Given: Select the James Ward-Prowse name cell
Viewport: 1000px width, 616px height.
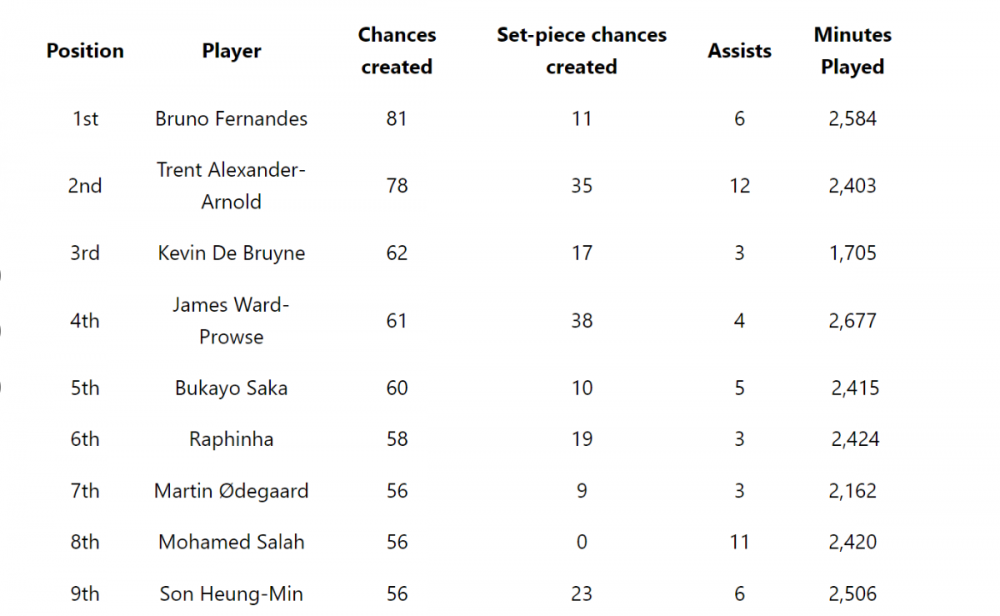Looking at the screenshot, I should tap(231, 321).
